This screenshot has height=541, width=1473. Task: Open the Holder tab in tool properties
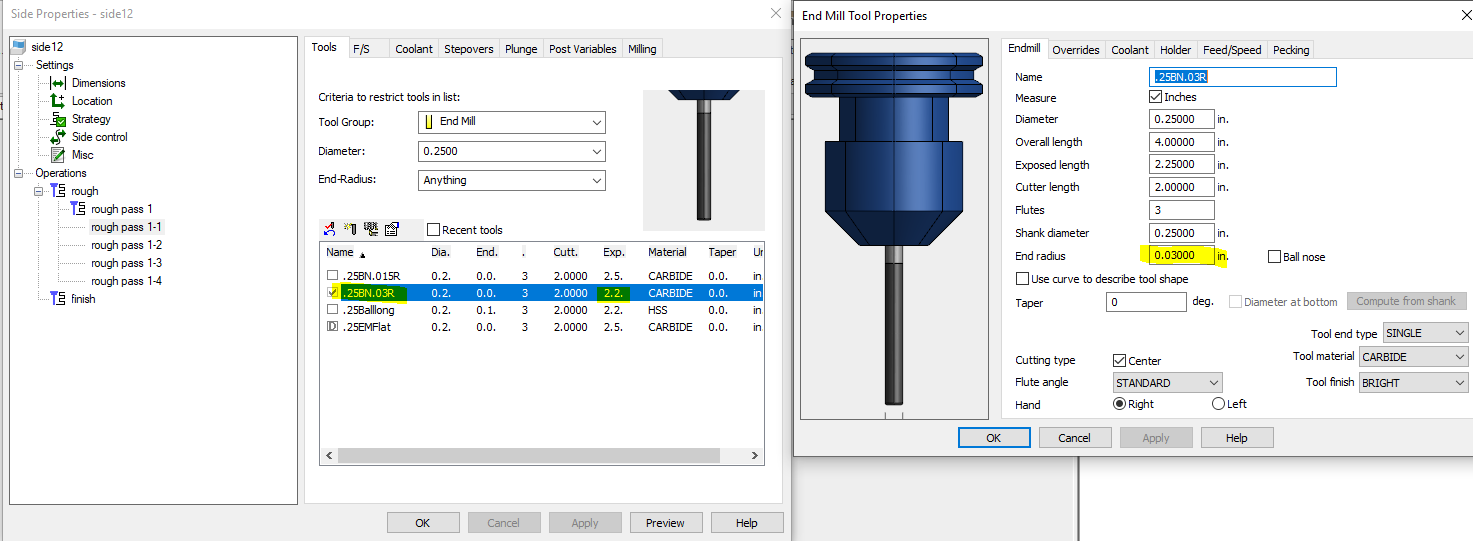point(1176,50)
